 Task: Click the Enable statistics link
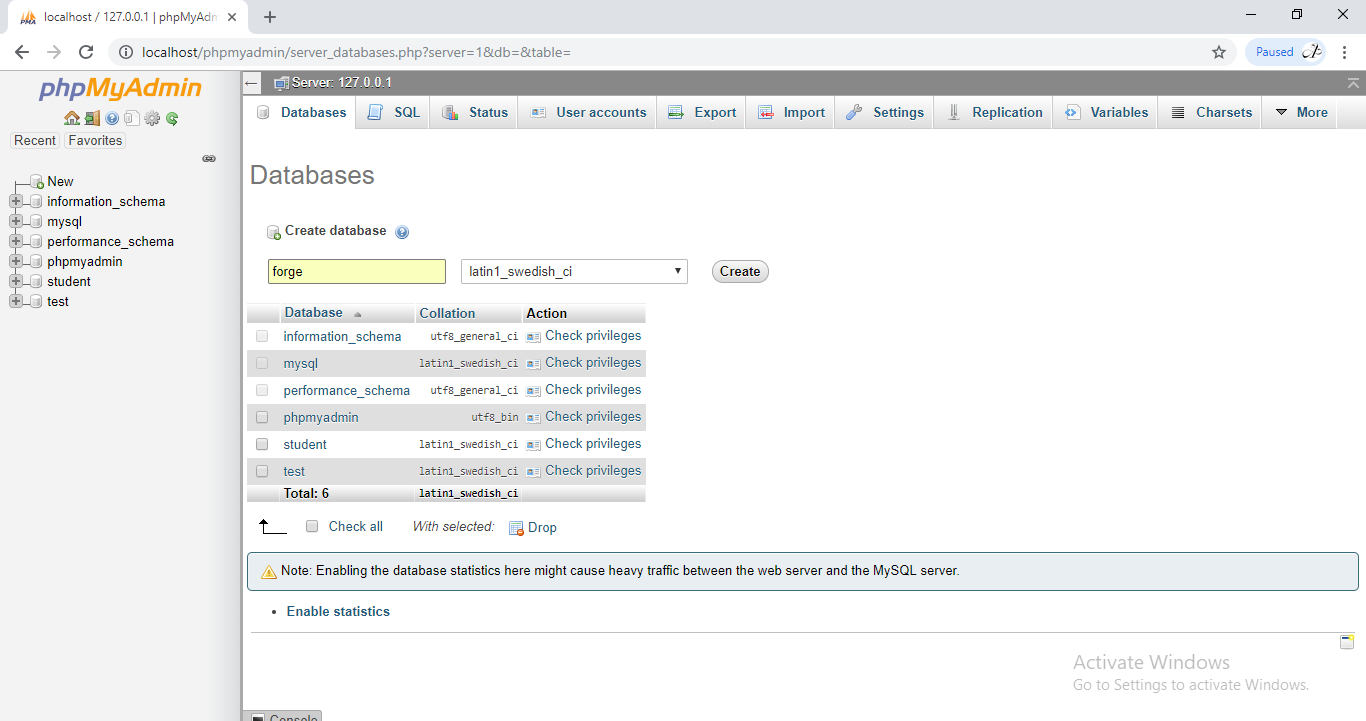(x=338, y=612)
